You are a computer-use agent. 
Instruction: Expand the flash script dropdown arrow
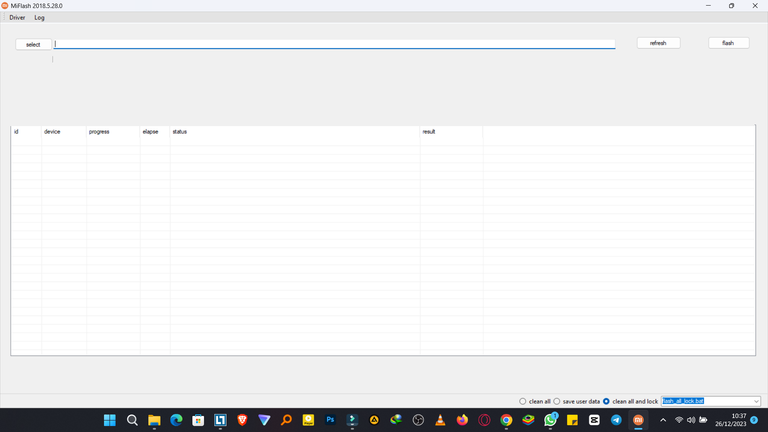(x=756, y=401)
